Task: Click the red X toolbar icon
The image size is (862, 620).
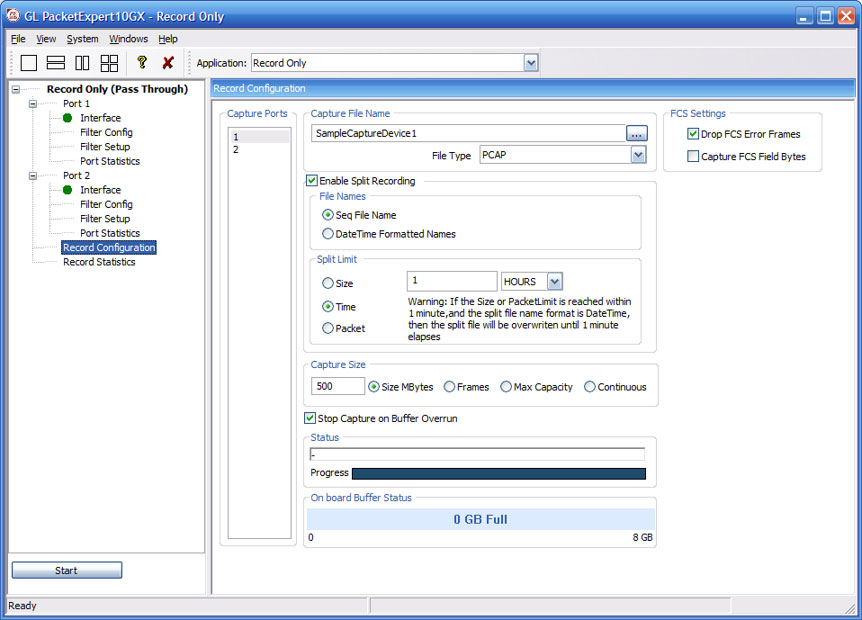Action: pos(168,63)
